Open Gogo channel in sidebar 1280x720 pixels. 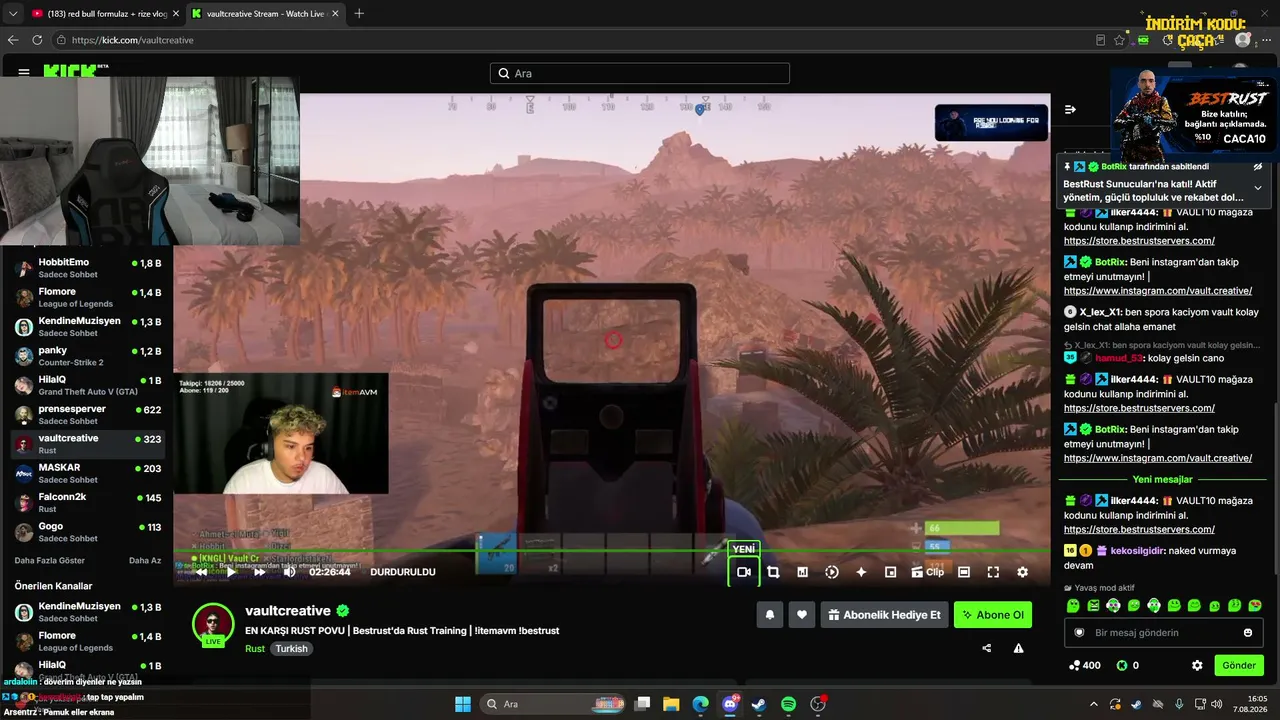(x=88, y=532)
